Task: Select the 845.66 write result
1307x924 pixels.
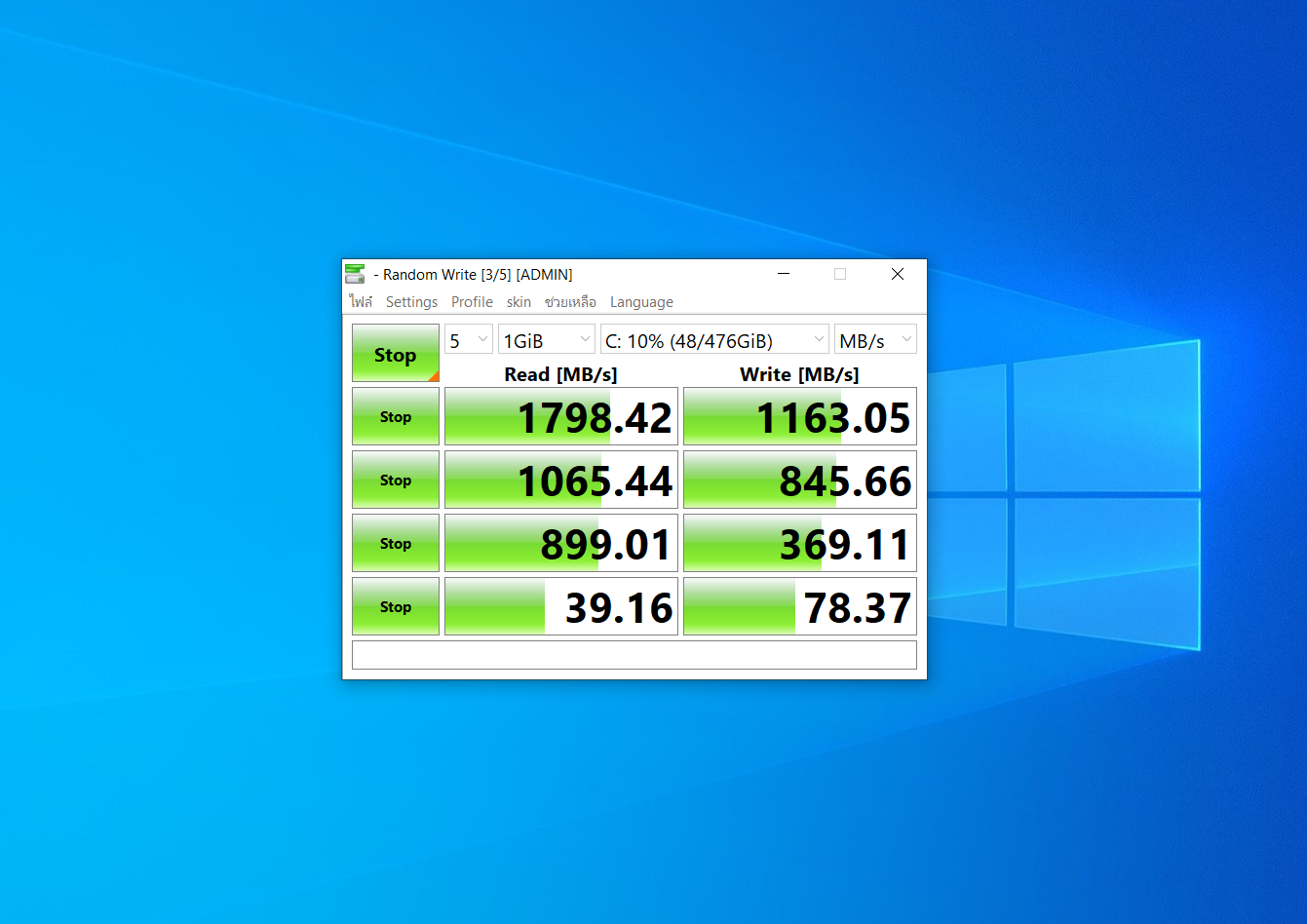Action: (800, 480)
